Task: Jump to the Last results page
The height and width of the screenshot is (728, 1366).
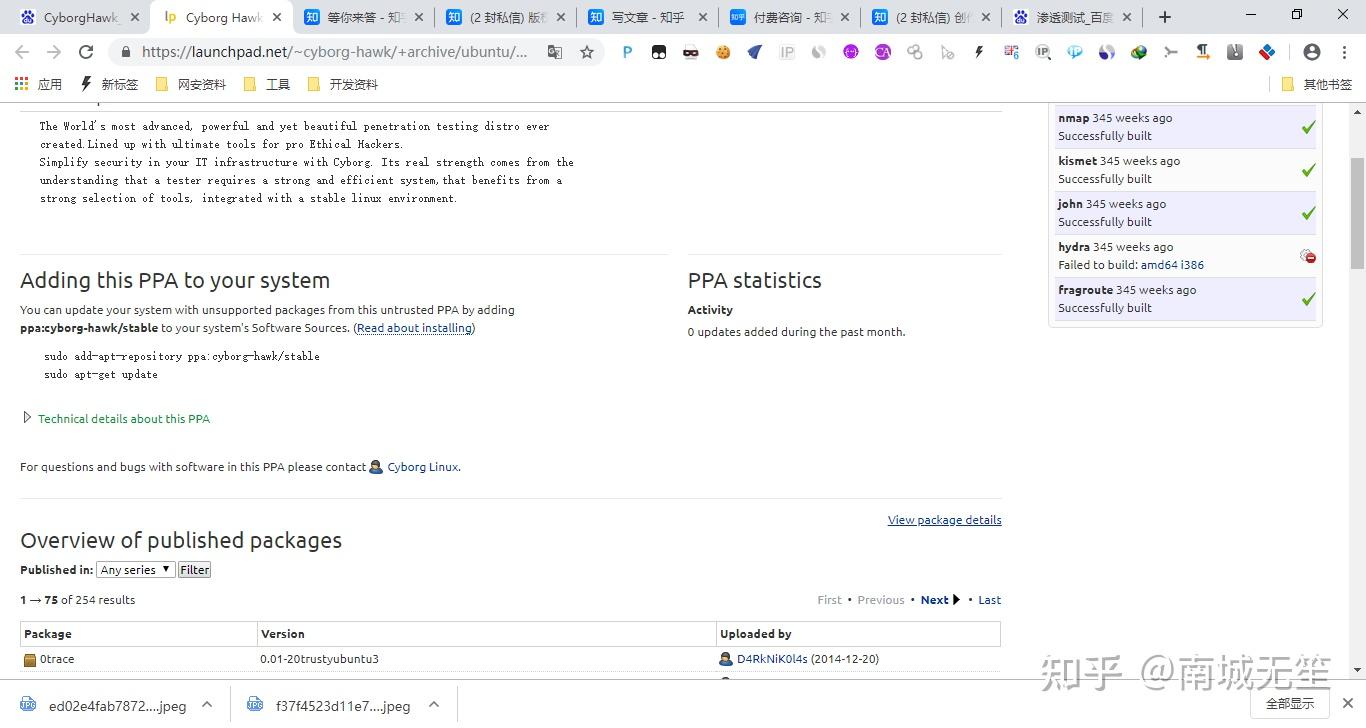Action: click(x=990, y=600)
